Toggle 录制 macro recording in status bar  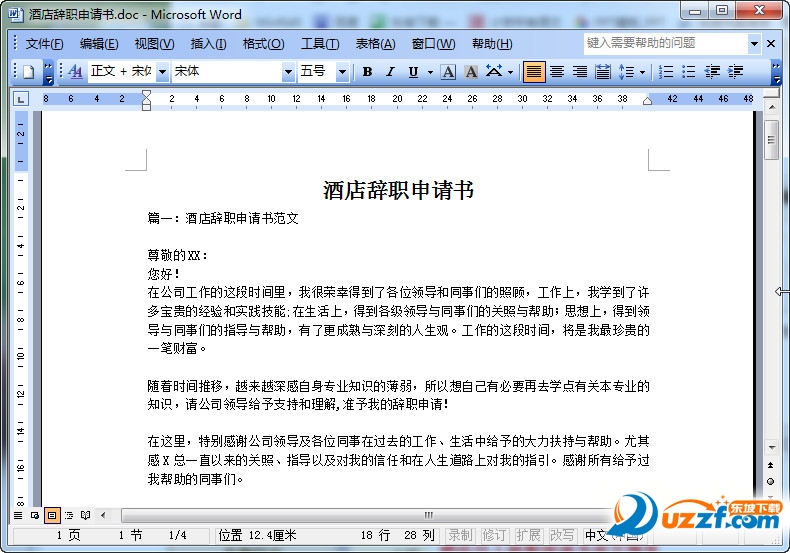click(x=460, y=535)
